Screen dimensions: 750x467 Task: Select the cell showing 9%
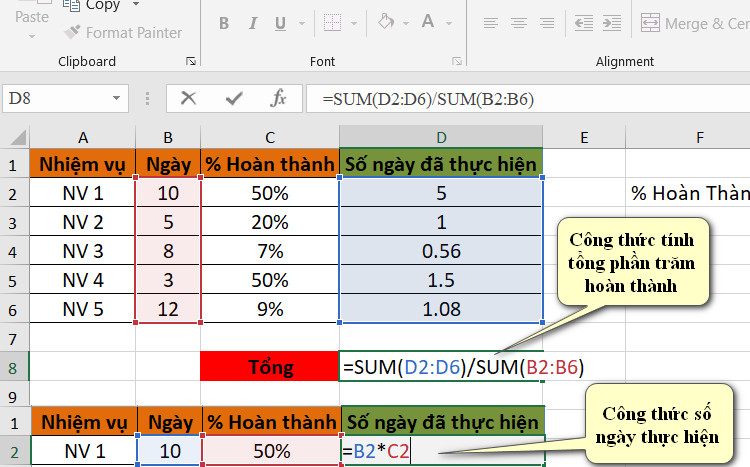[270, 309]
